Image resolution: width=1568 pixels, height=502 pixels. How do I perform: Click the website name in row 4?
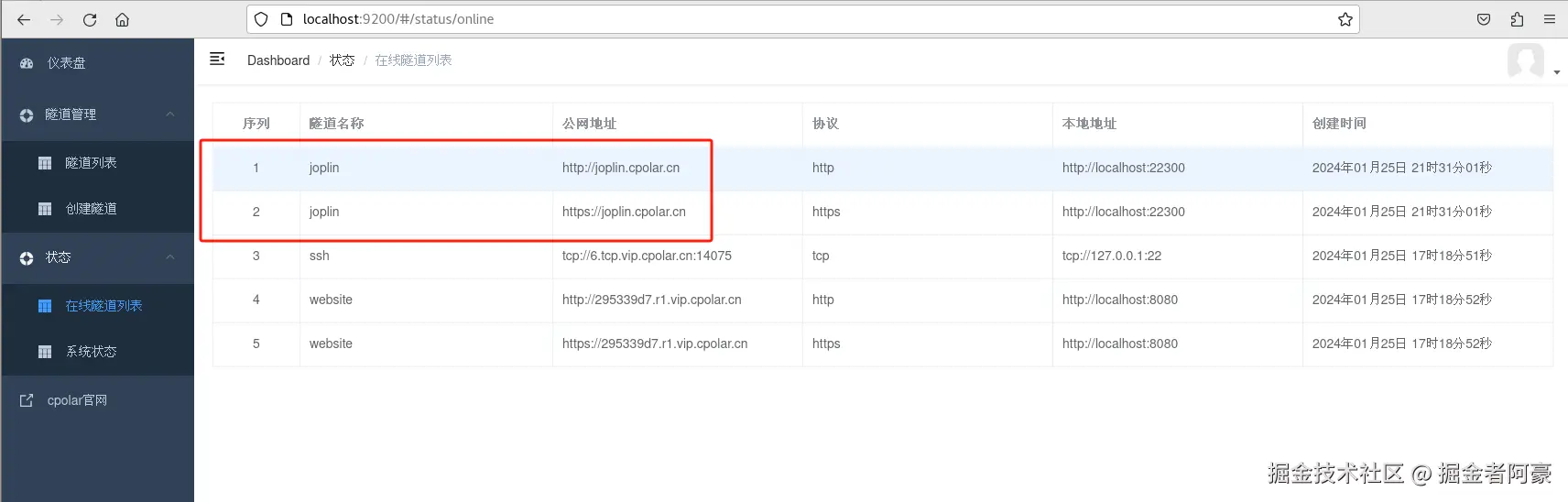point(331,300)
